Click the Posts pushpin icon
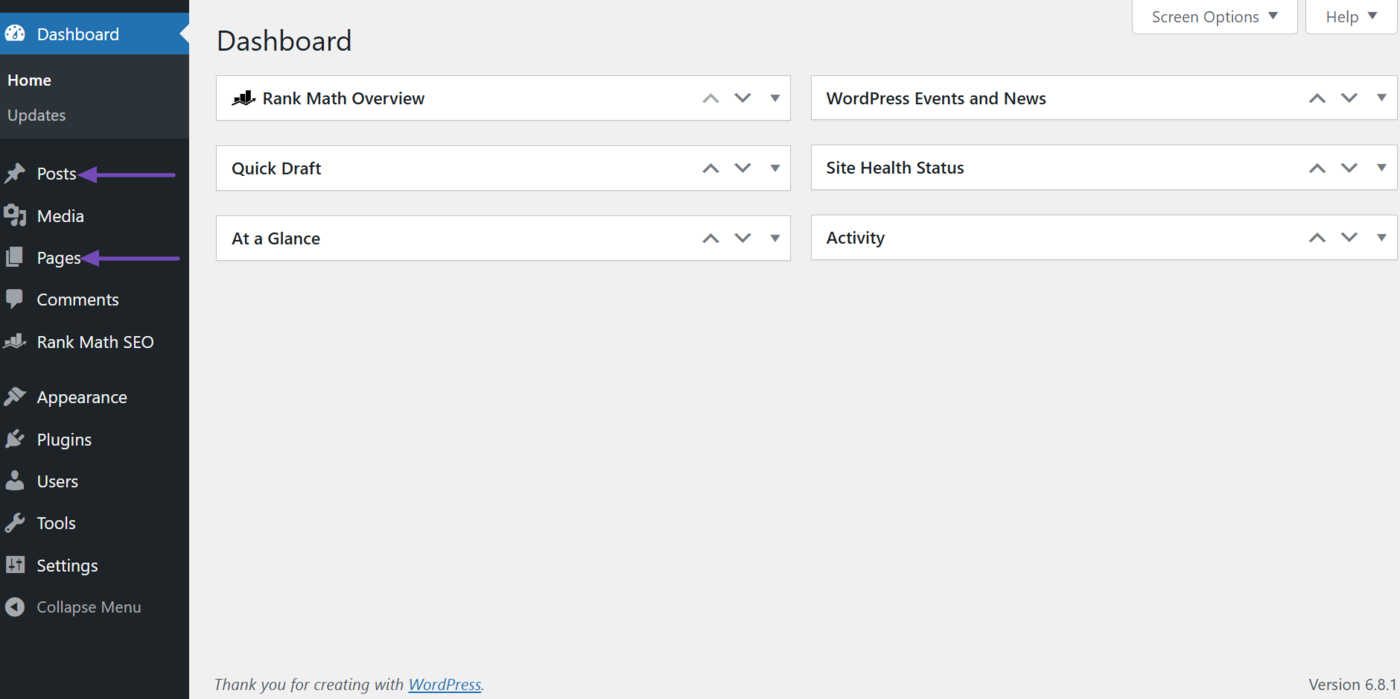Screen dimensions: 1400x699 [x=15, y=174]
